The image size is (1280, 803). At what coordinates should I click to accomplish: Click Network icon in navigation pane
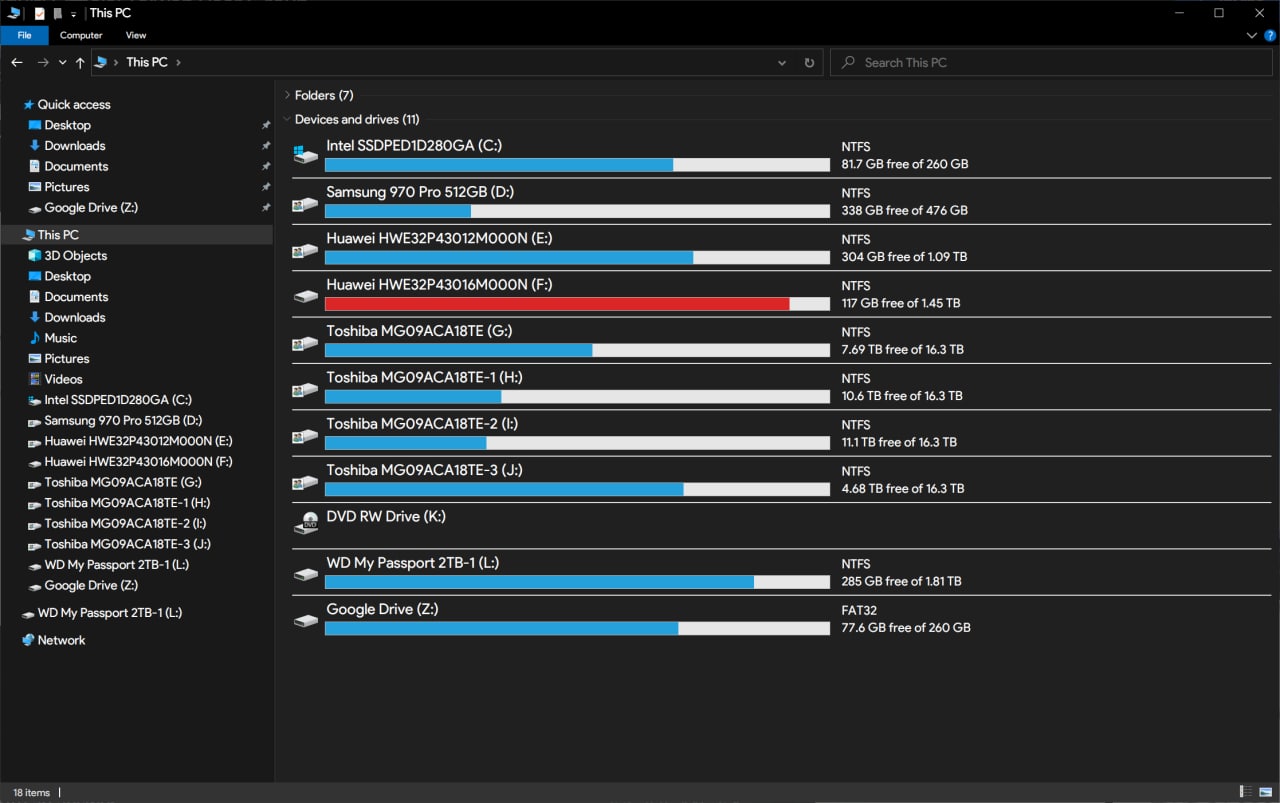[28, 640]
